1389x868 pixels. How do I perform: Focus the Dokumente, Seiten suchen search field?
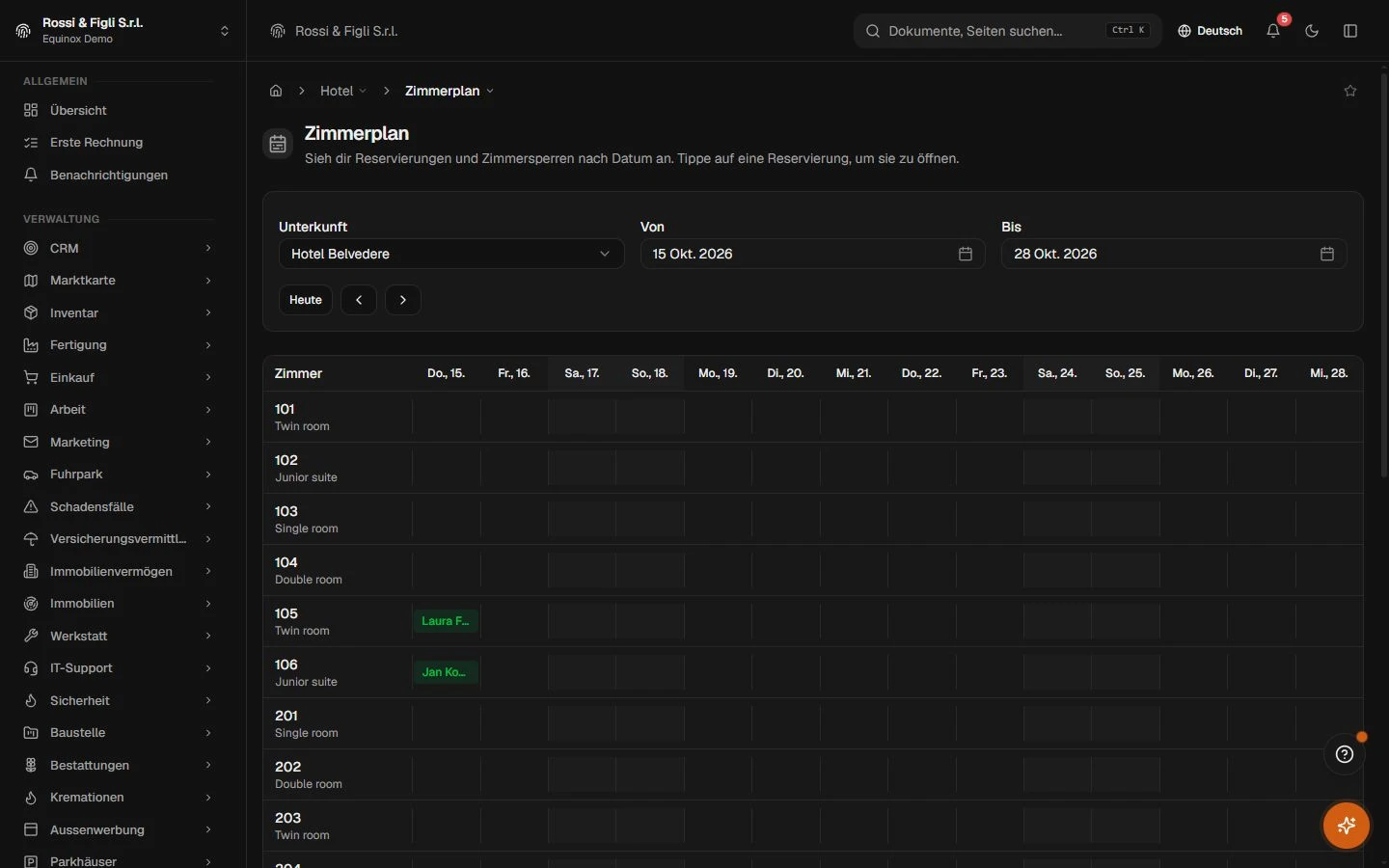(x=1008, y=31)
